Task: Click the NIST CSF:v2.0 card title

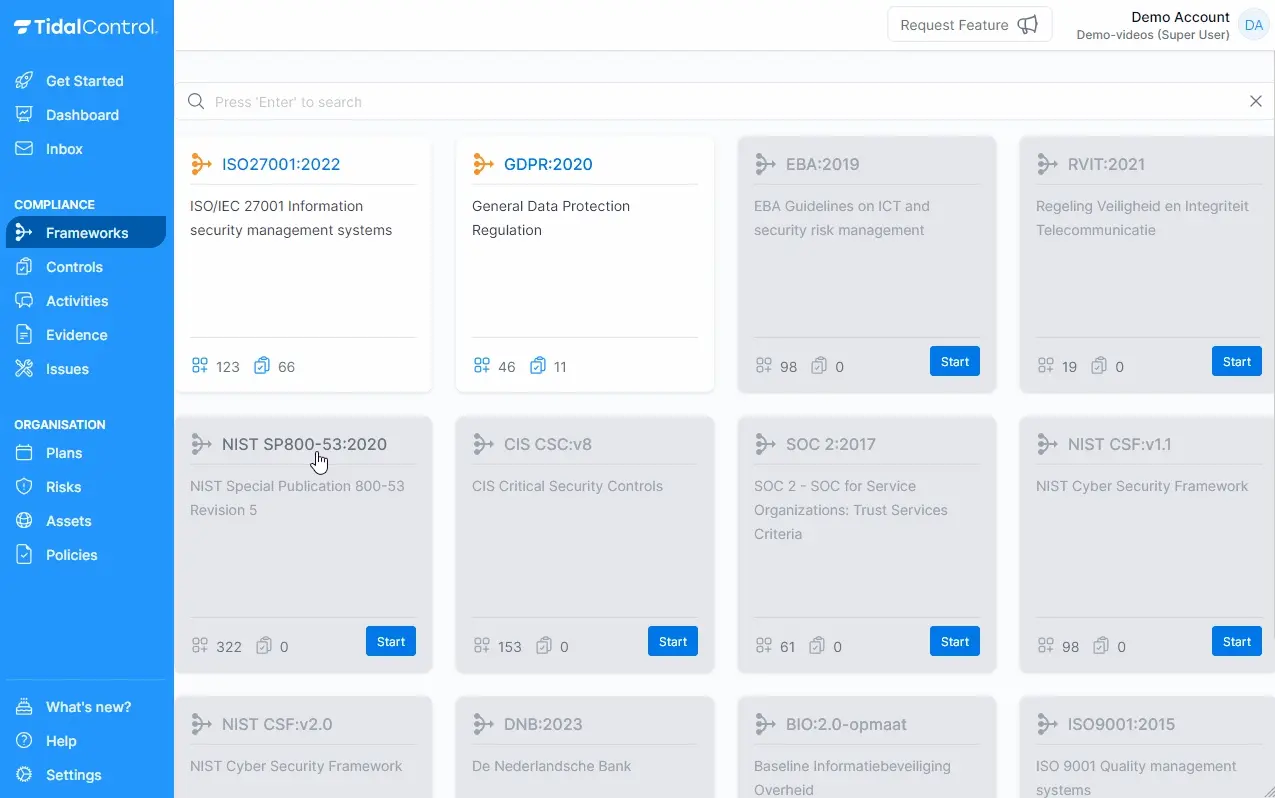Action: [x=277, y=724]
